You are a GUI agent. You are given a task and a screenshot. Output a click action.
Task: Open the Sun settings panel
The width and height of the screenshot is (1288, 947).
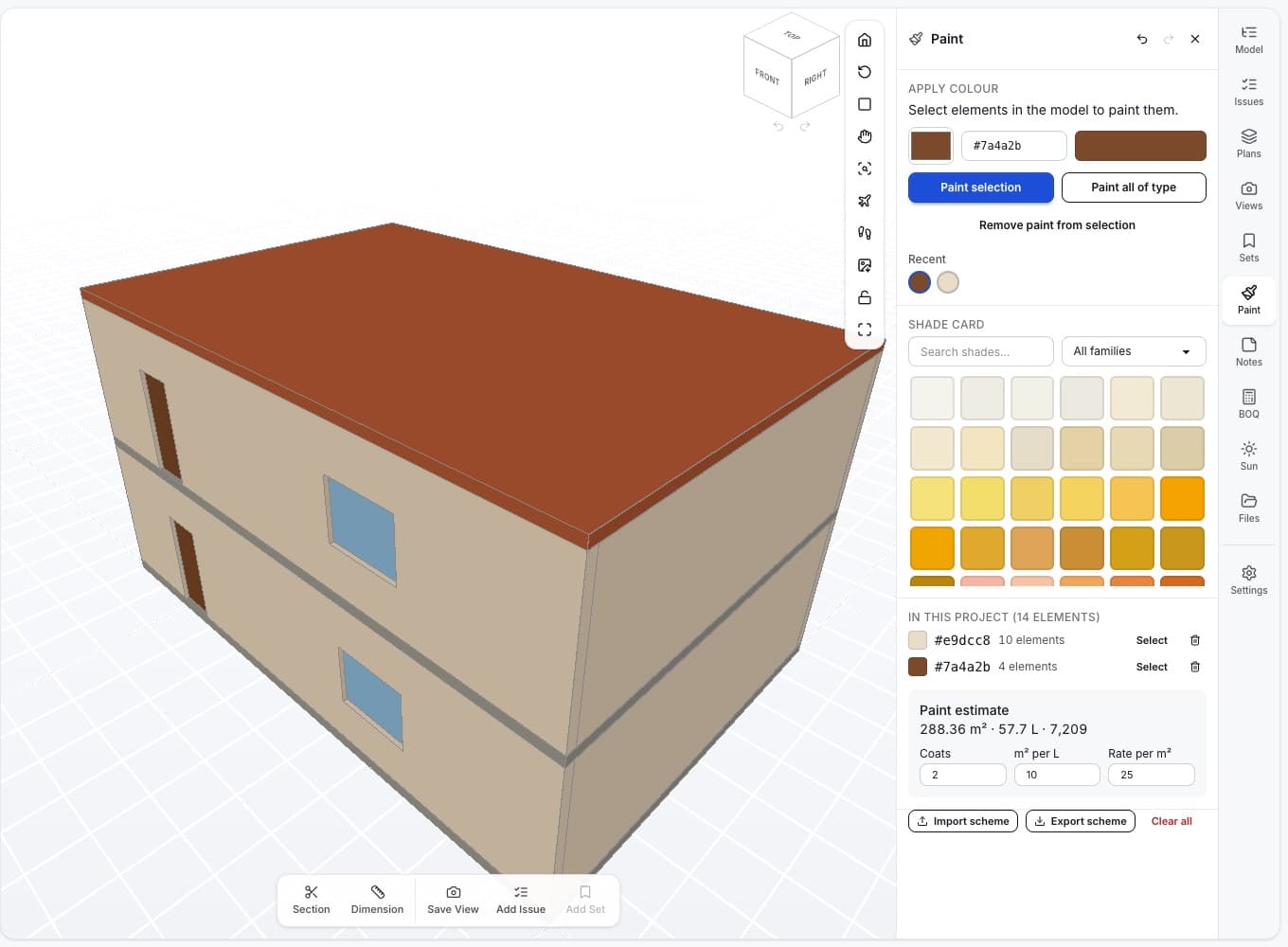1248,456
